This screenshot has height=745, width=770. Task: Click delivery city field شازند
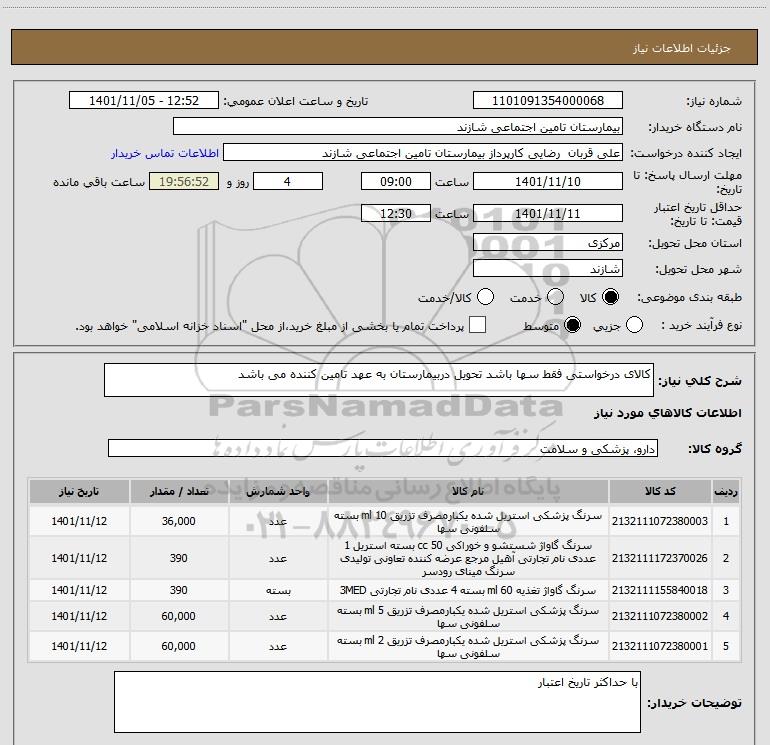(548, 269)
